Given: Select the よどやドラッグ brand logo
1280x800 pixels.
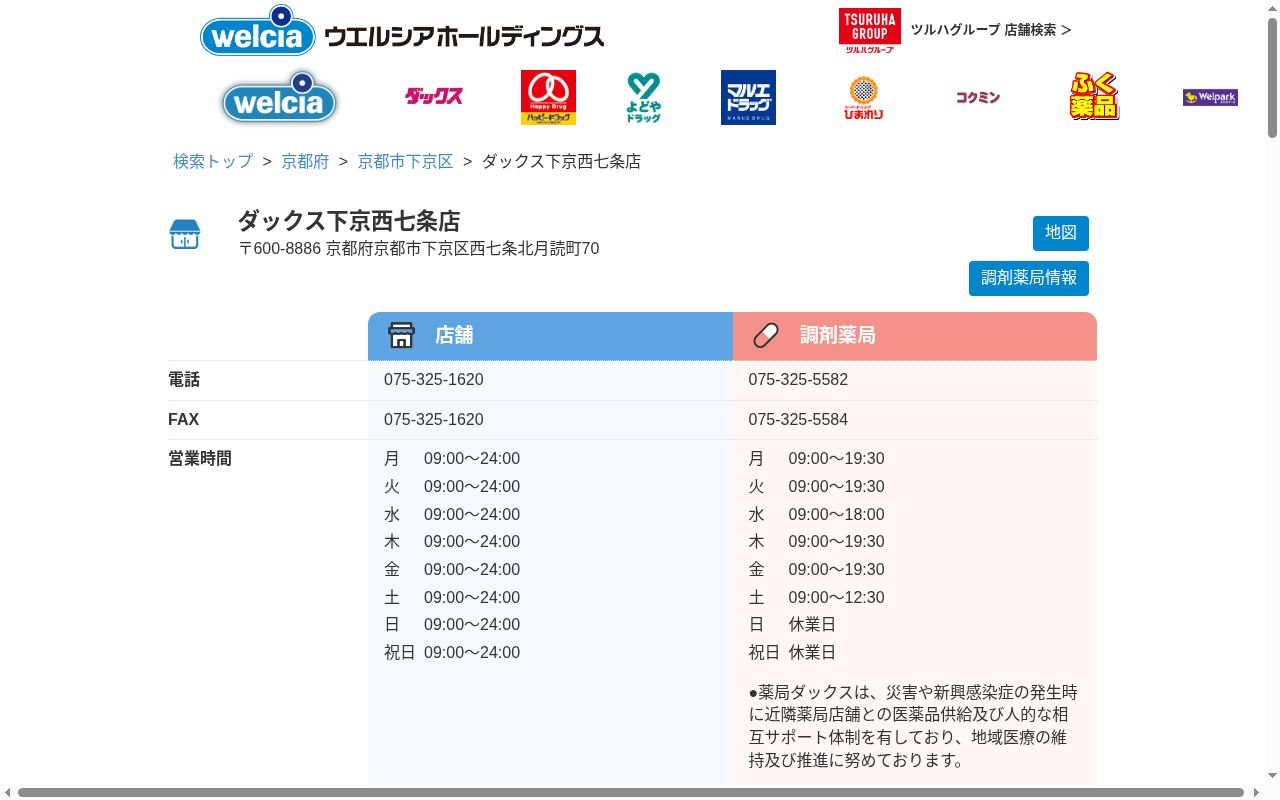Looking at the screenshot, I should (x=644, y=97).
